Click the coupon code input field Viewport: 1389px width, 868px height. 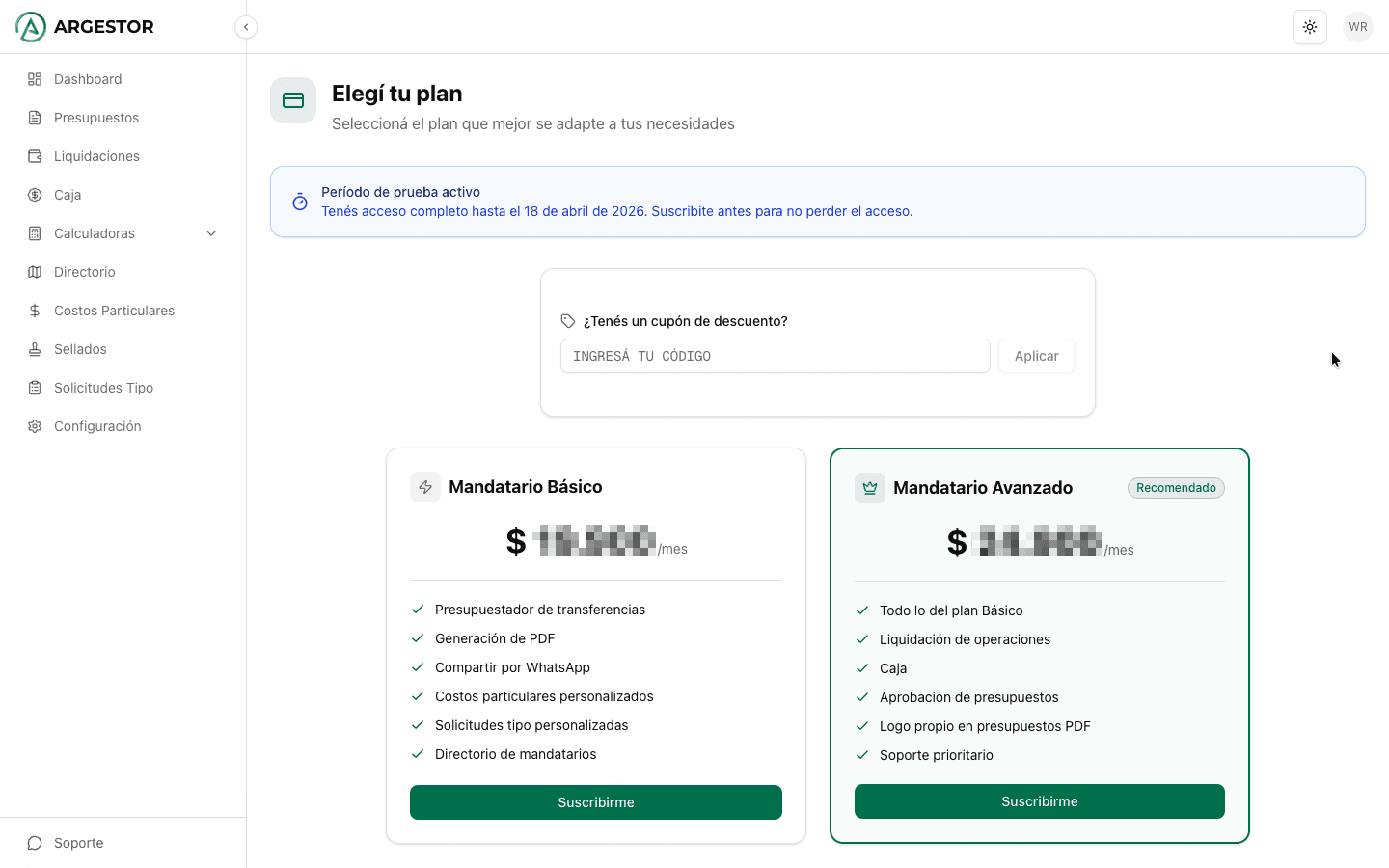(x=775, y=356)
